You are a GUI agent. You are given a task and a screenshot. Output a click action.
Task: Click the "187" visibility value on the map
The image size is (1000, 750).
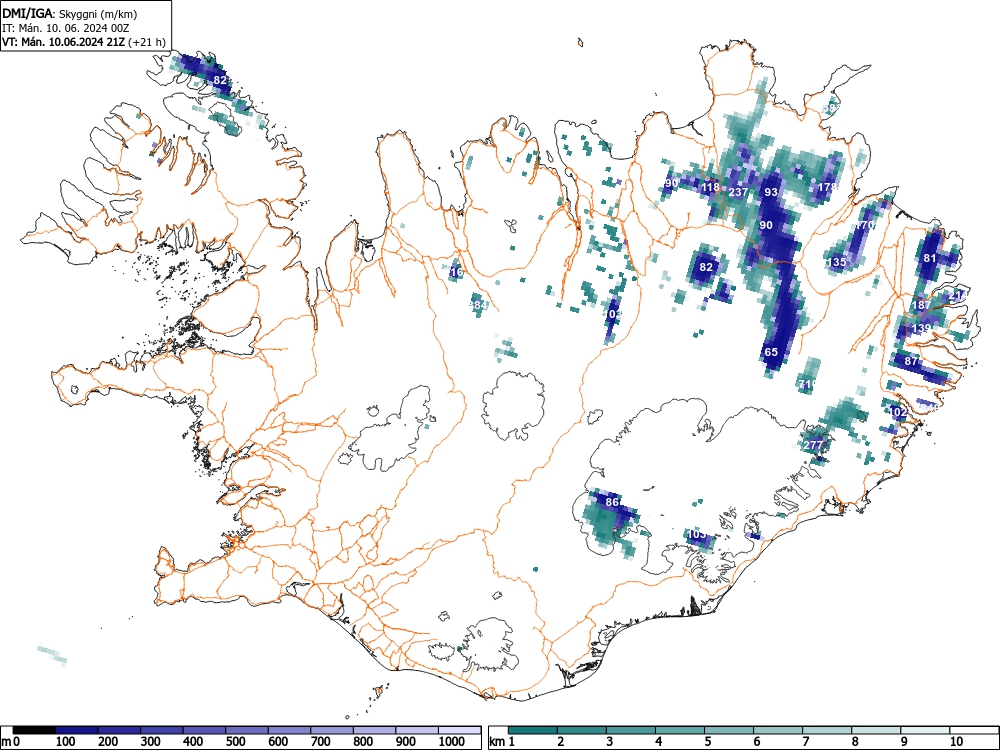coord(921,305)
